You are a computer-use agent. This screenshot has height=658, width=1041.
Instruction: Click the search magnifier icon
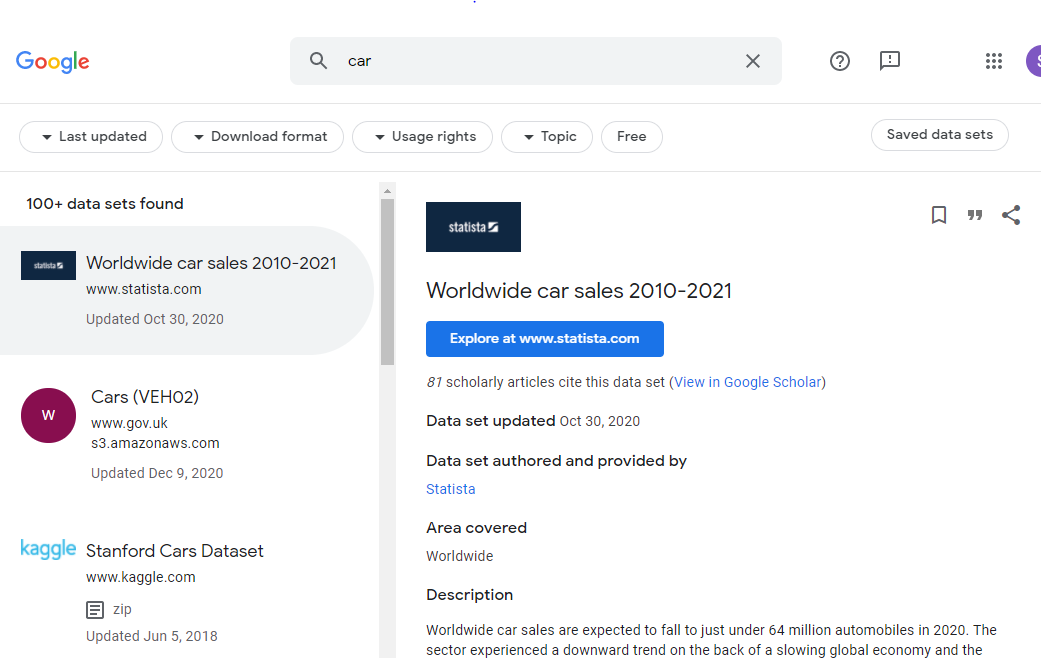click(319, 61)
